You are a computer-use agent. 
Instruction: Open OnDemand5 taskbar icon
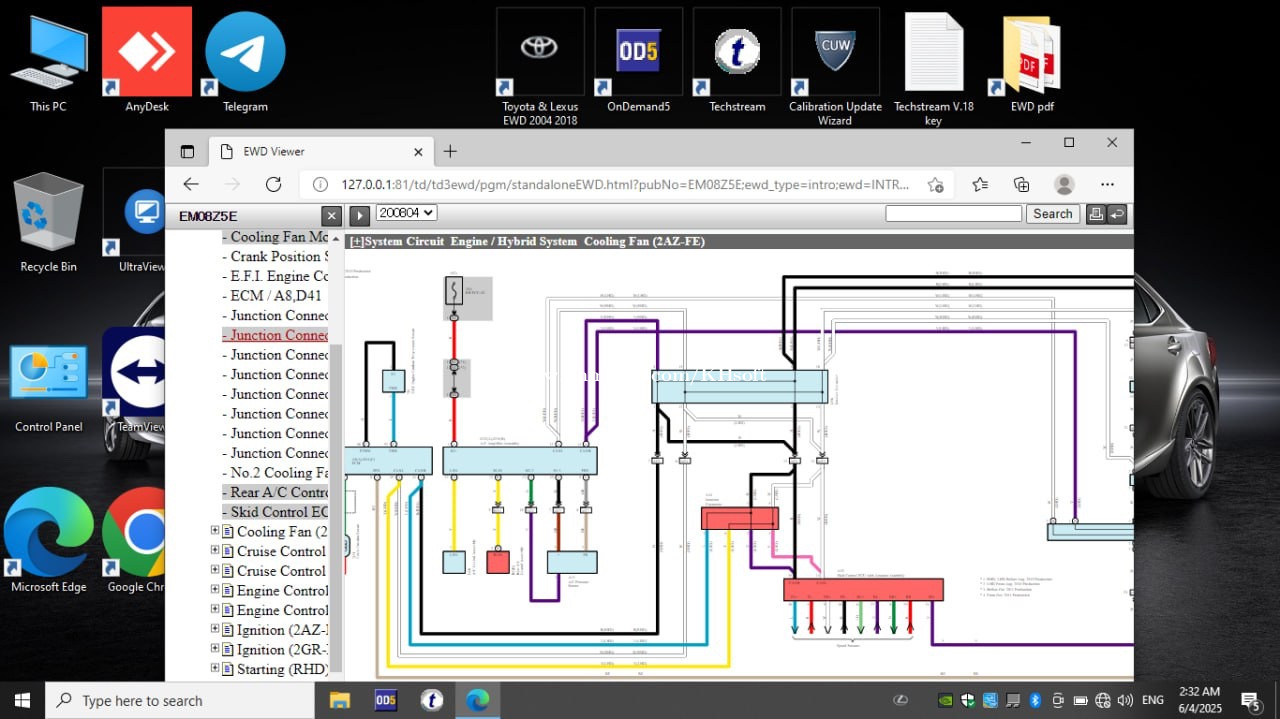tap(386, 700)
